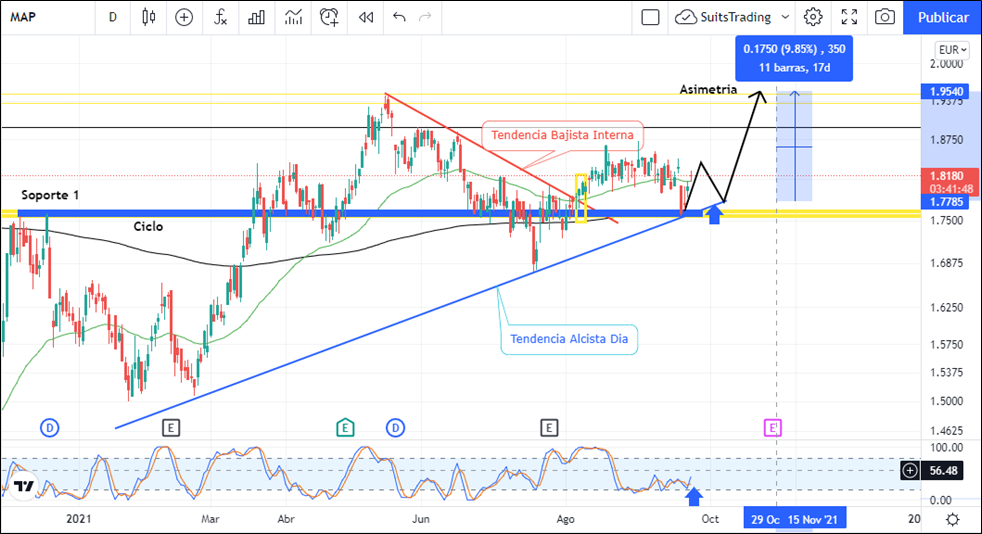Take a chart snapshot with the camera icon

tap(885, 17)
